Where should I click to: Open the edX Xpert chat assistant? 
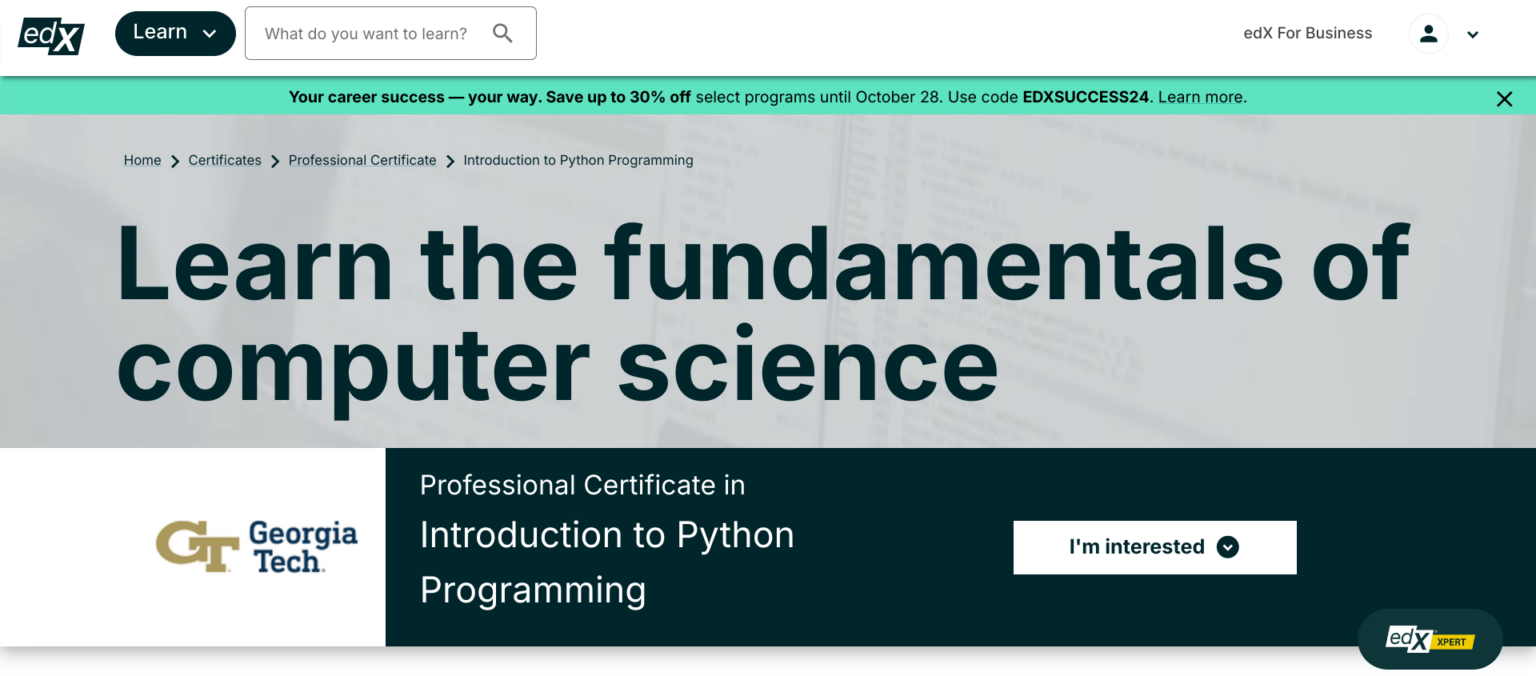click(x=1429, y=639)
